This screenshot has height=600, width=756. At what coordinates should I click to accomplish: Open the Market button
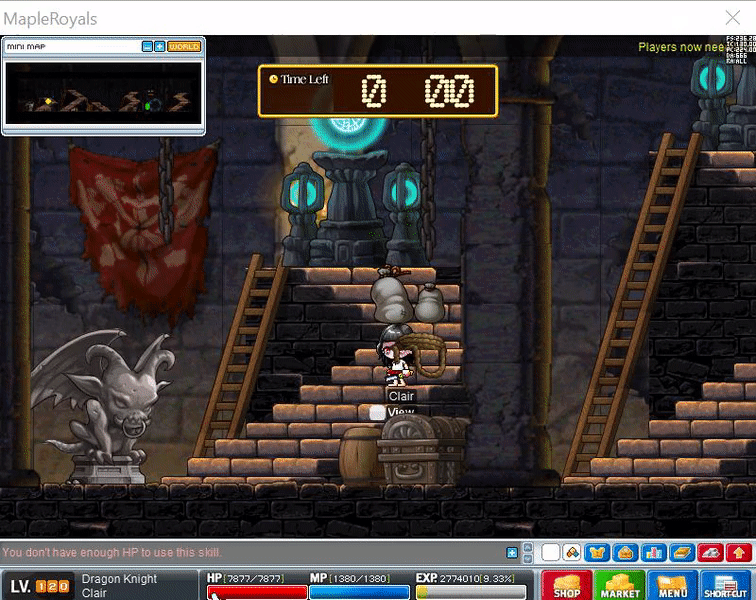(x=620, y=585)
